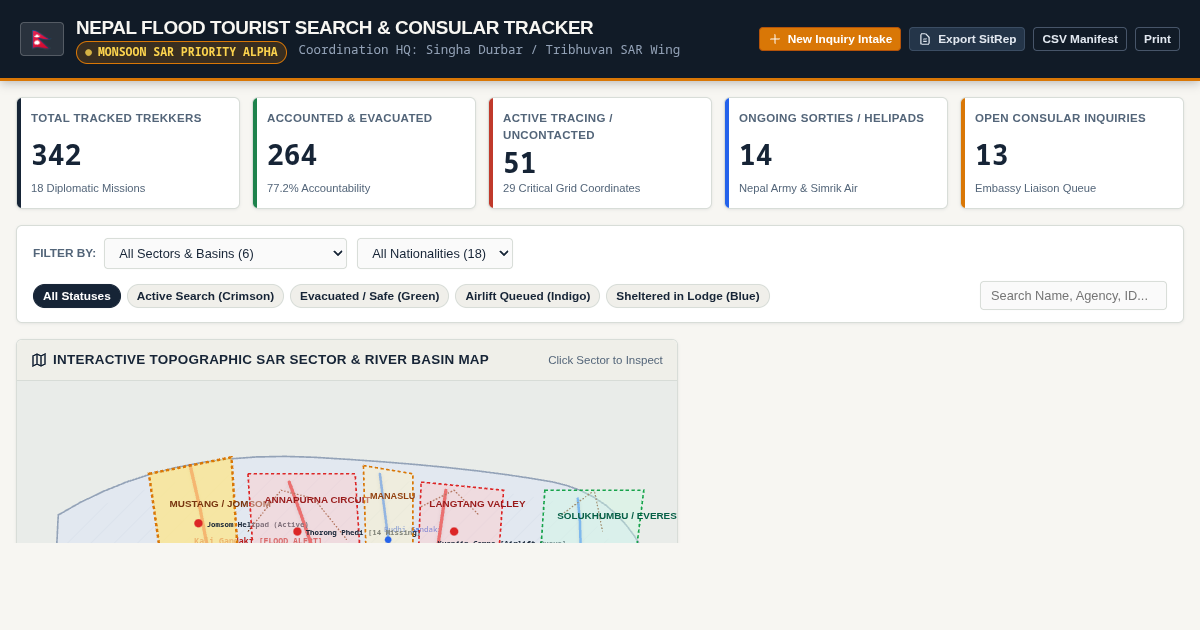Select the Manaslu sector on map

point(388,504)
